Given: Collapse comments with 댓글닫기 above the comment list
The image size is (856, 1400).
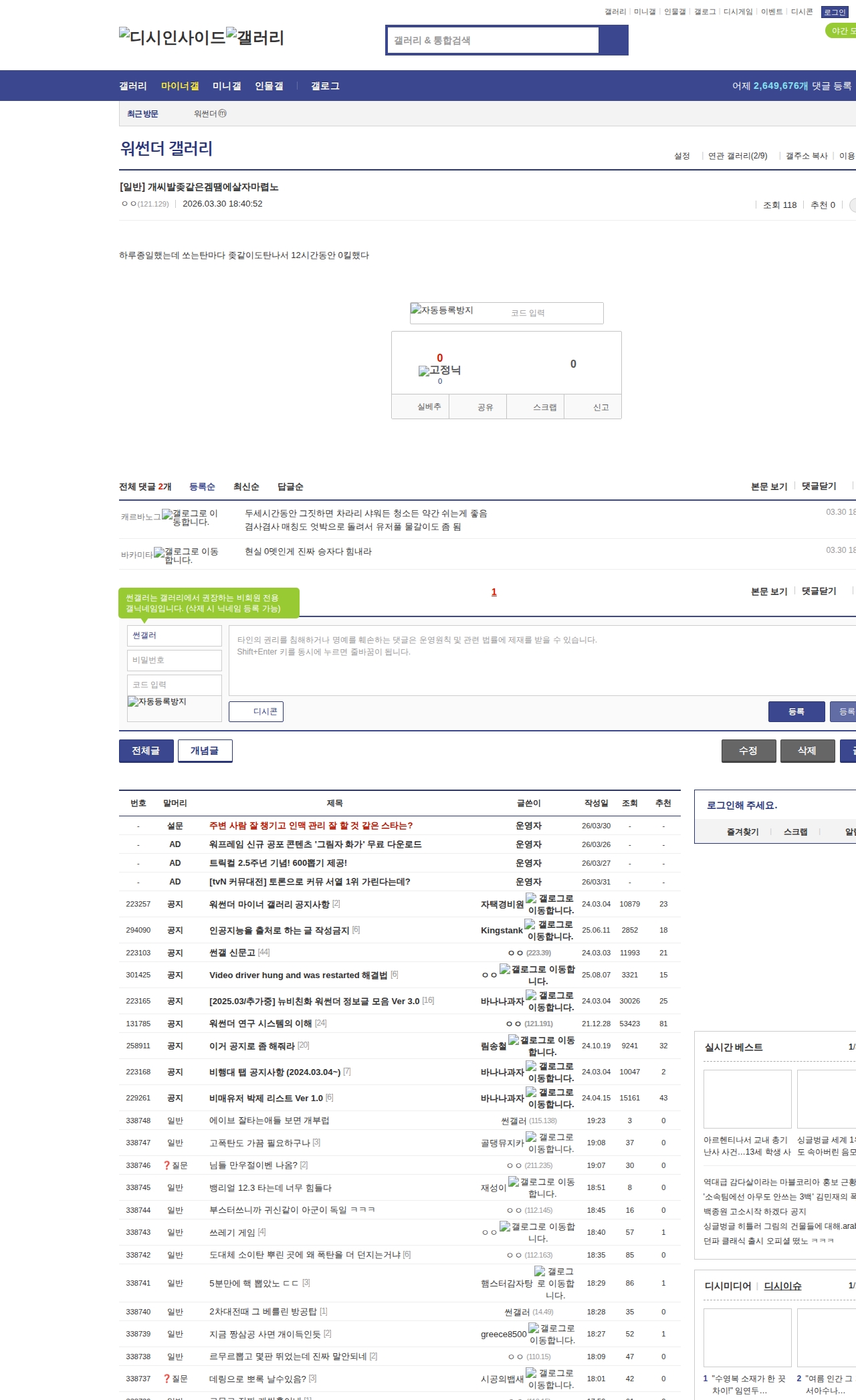Looking at the screenshot, I should pyautogui.click(x=819, y=486).
